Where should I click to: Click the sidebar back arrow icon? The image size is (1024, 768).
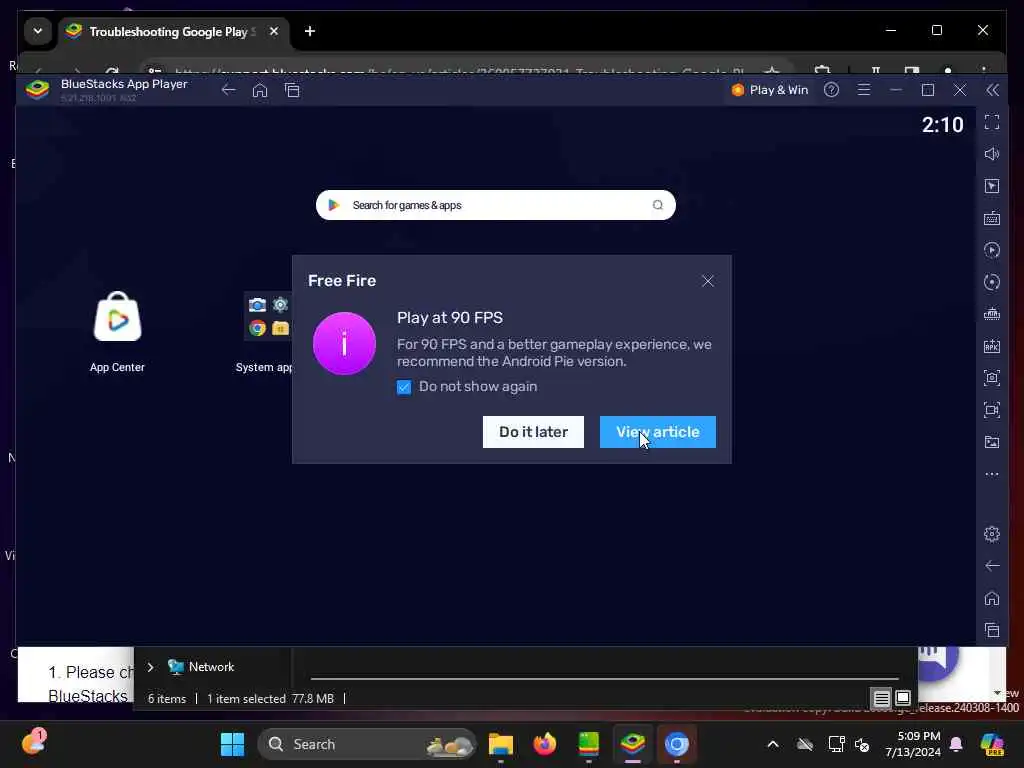(x=992, y=566)
